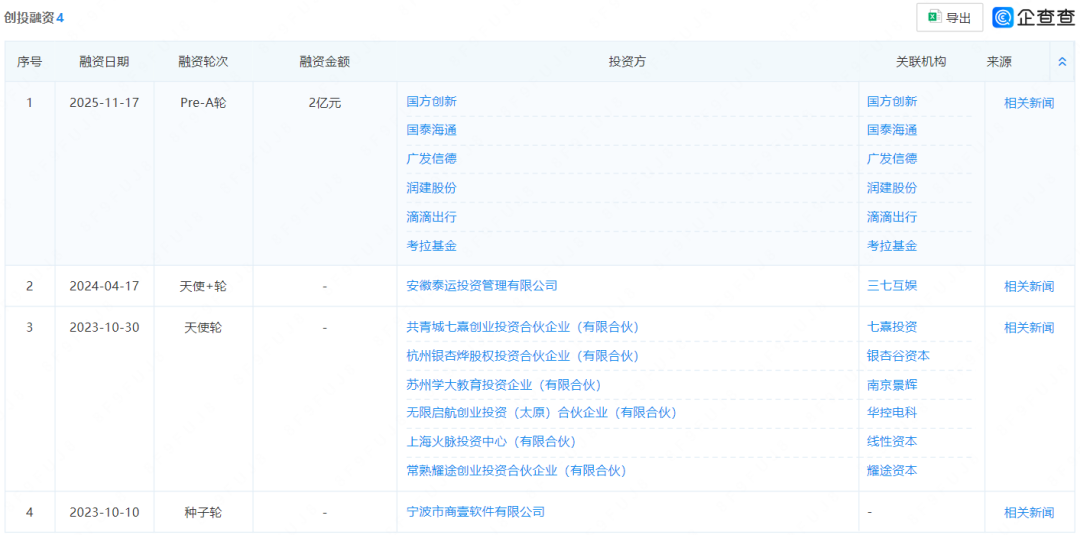Click the 来源 column header
Image resolution: width=1080 pixels, height=535 pixels.
point(999,62)
